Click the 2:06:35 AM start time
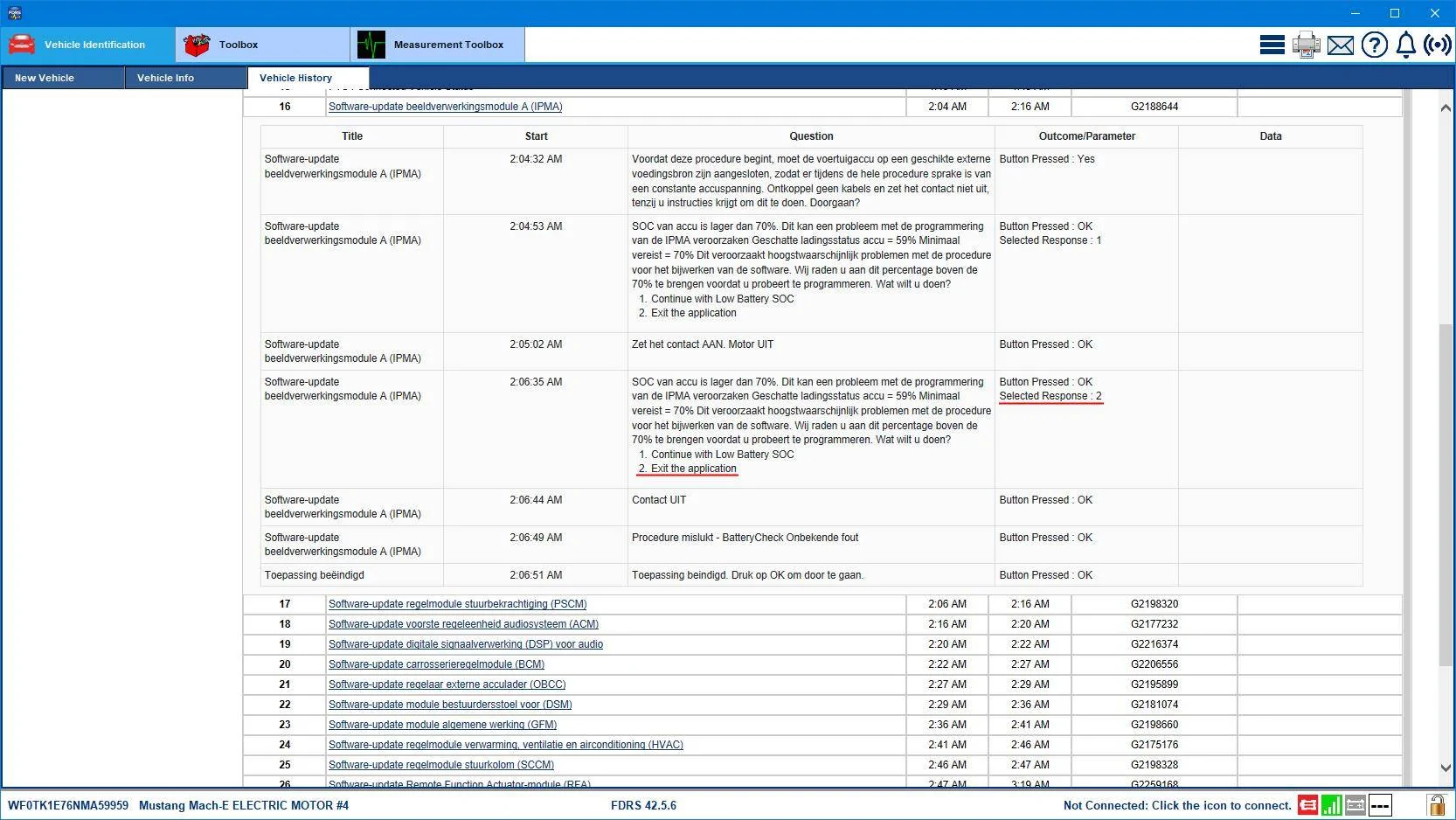The width and height of the screenshot is (1456, 820). pyautogui.click(x=536, y=382)
